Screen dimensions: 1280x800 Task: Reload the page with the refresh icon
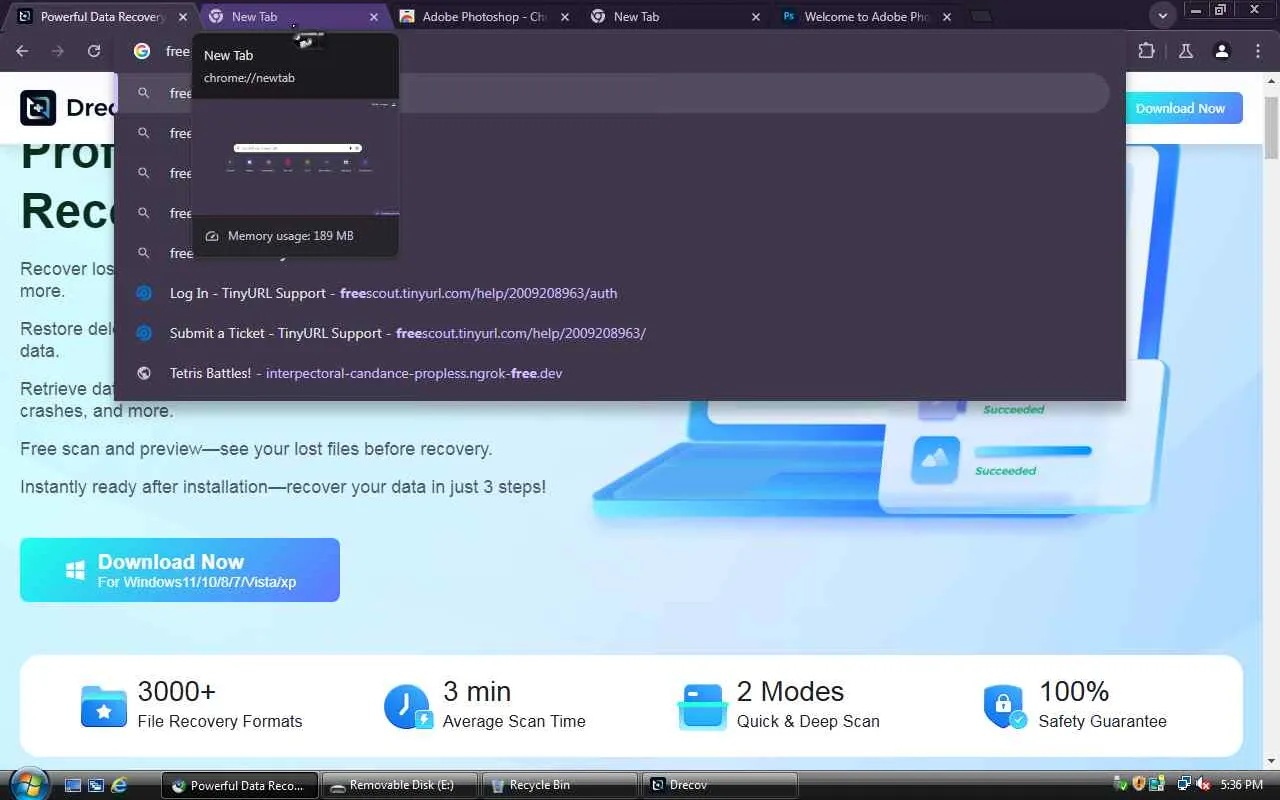(94, 51)
